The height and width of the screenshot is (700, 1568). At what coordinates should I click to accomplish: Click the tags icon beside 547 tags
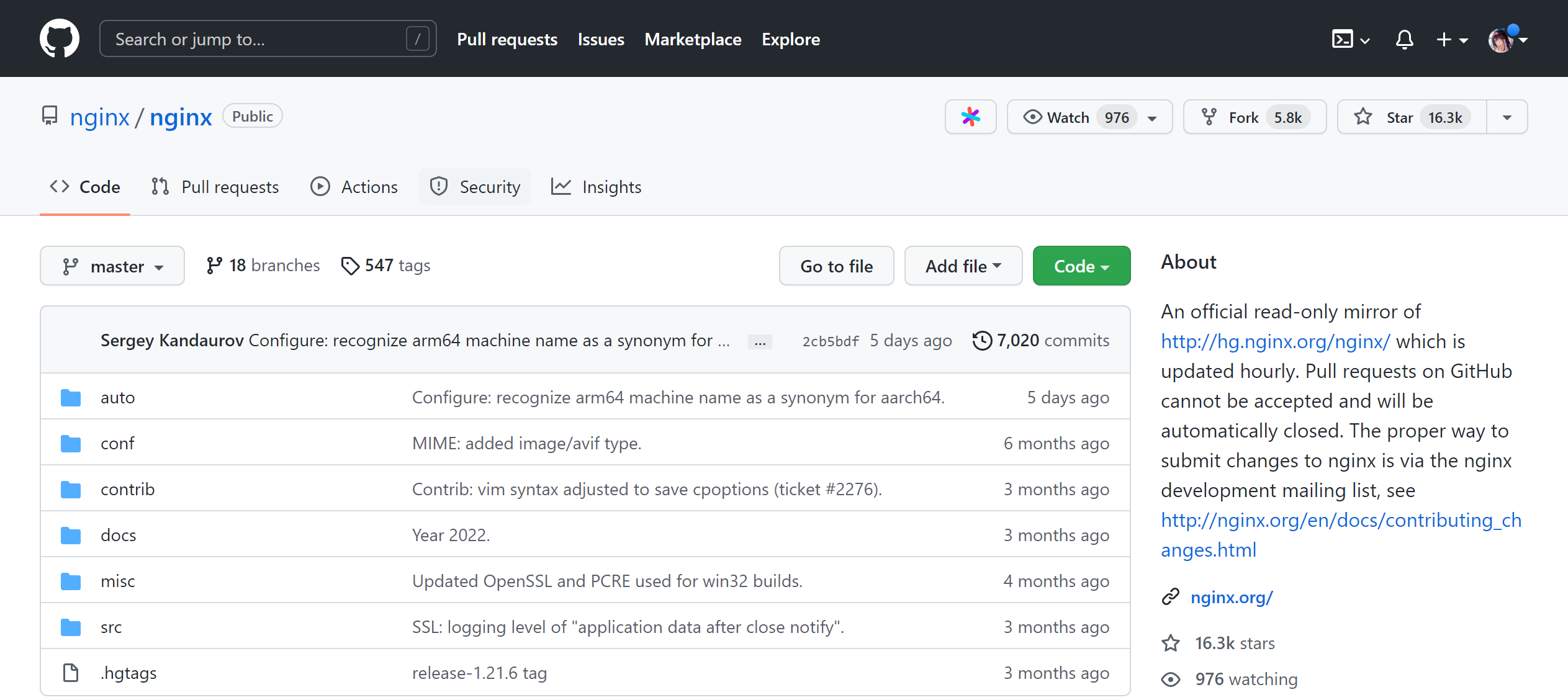click(x=351, y=265)
